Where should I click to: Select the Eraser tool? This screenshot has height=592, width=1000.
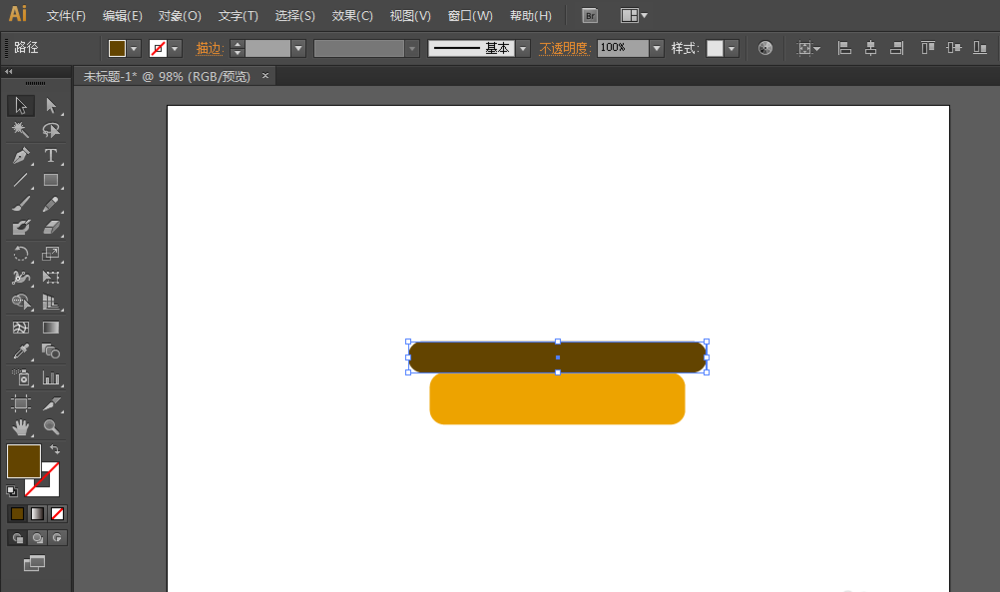point(50,228)
